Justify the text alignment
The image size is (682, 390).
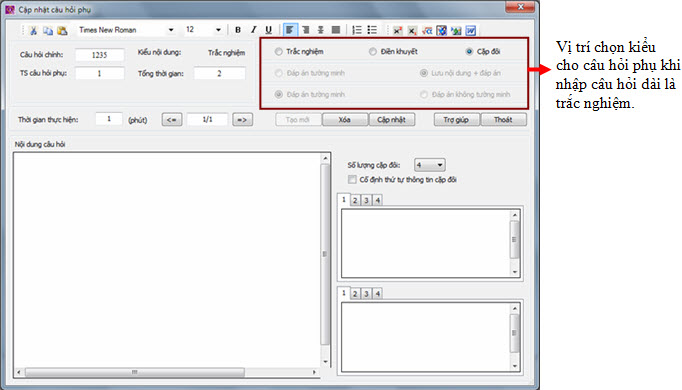pos(336,30)
